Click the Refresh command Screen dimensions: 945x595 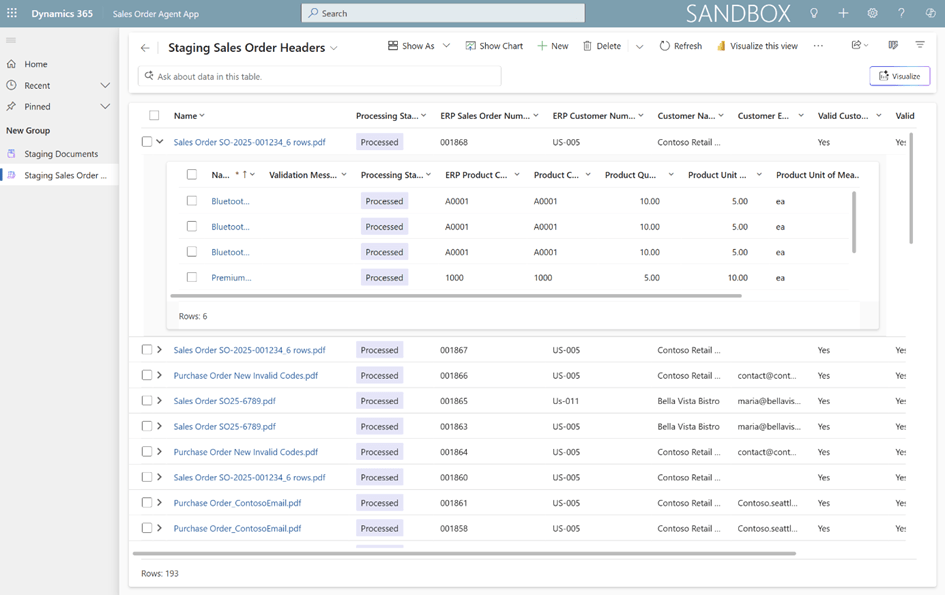click(680, 46)
